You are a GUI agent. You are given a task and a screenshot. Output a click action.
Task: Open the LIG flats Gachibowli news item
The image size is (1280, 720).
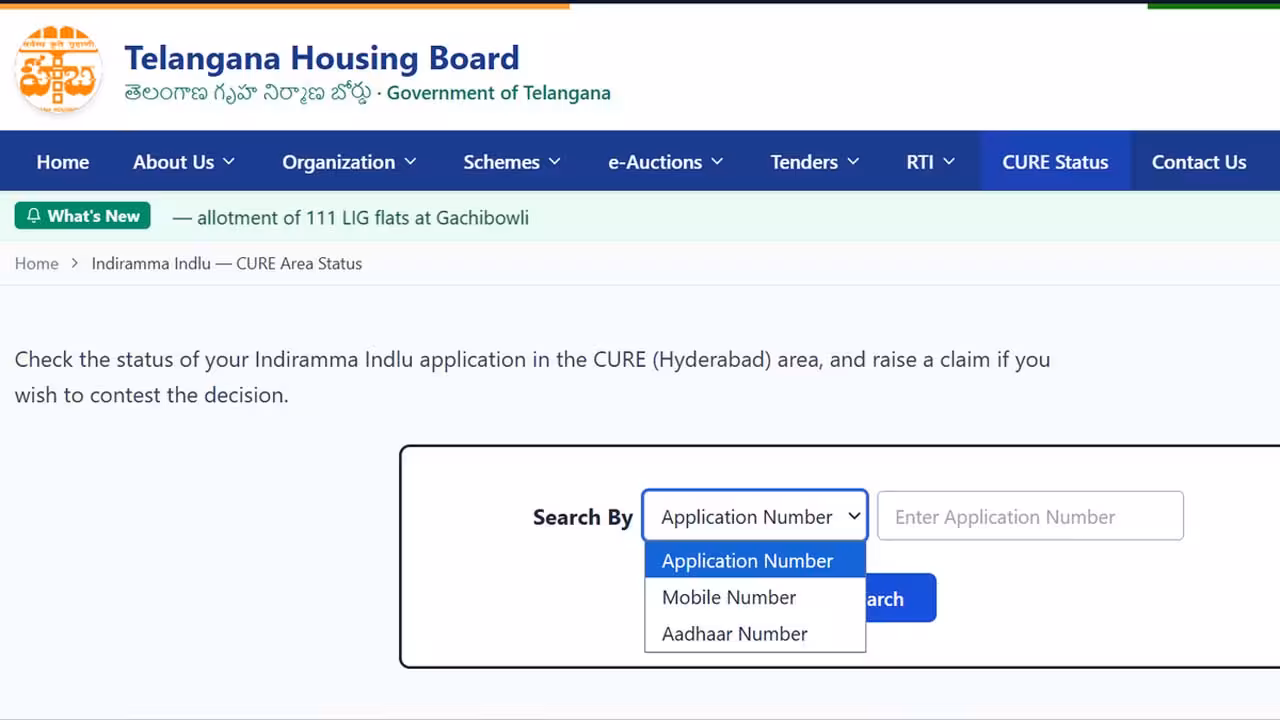coord(351,217)
